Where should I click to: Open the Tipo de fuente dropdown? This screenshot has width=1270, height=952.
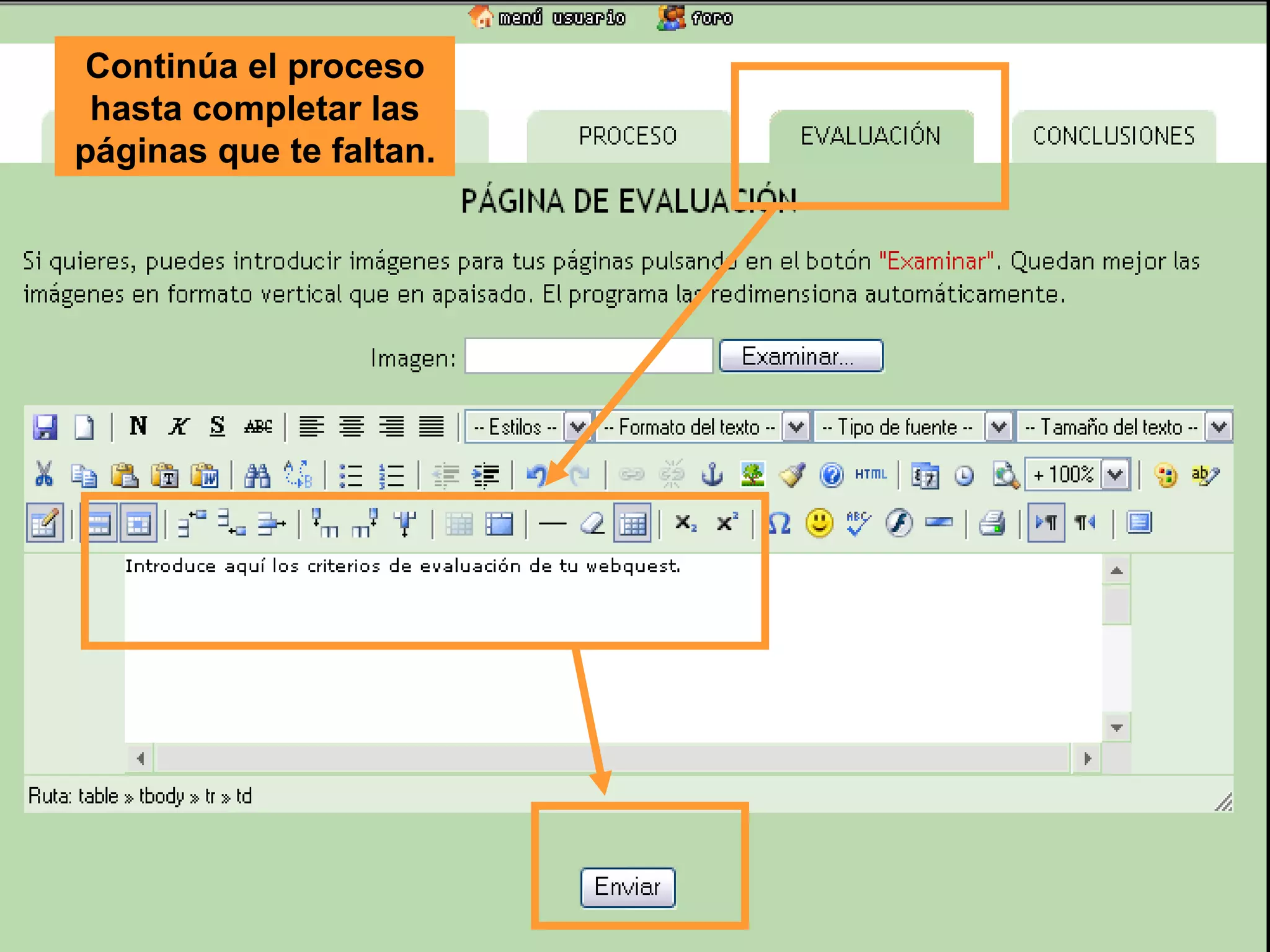tap(913, 427)
